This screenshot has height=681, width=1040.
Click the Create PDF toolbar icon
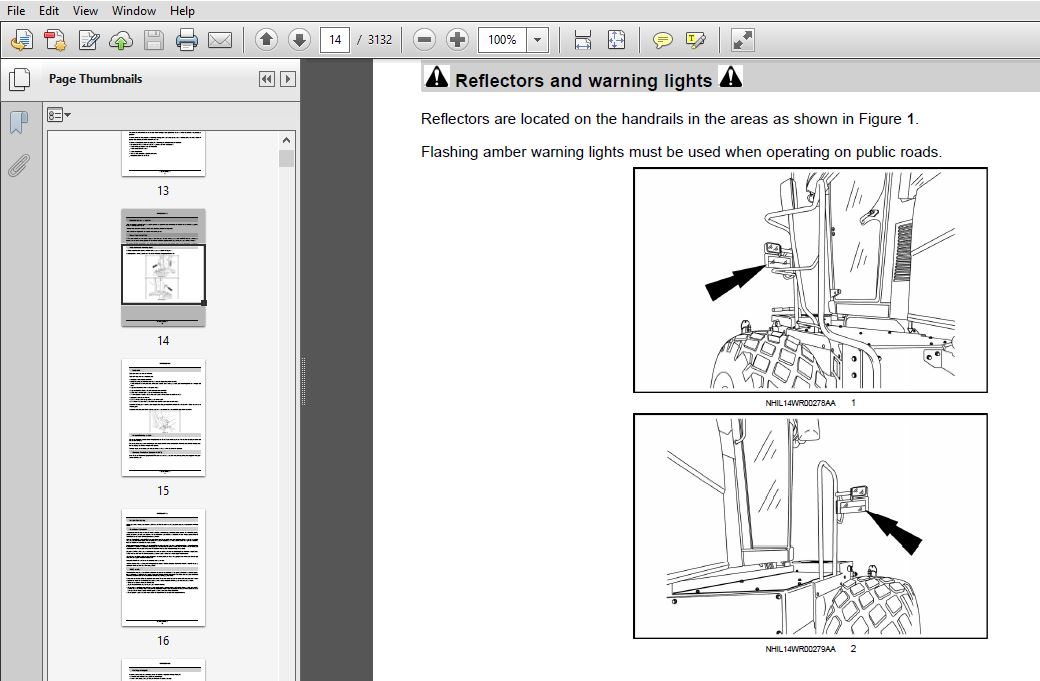(x=55, y=40)
